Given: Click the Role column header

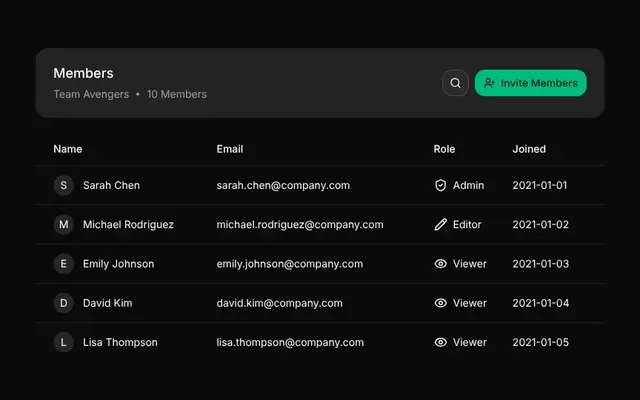Looking at the screenshot, I should click(444, 149).
